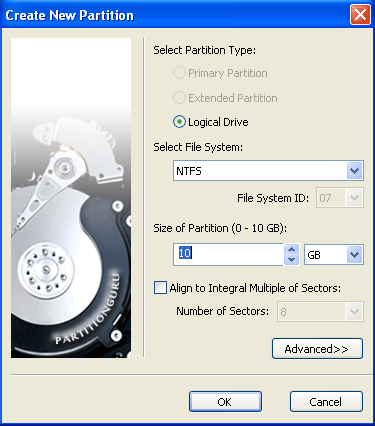Choose the Extended Partition radio option
Screen dimensions: 375x426
coord(179,98)
